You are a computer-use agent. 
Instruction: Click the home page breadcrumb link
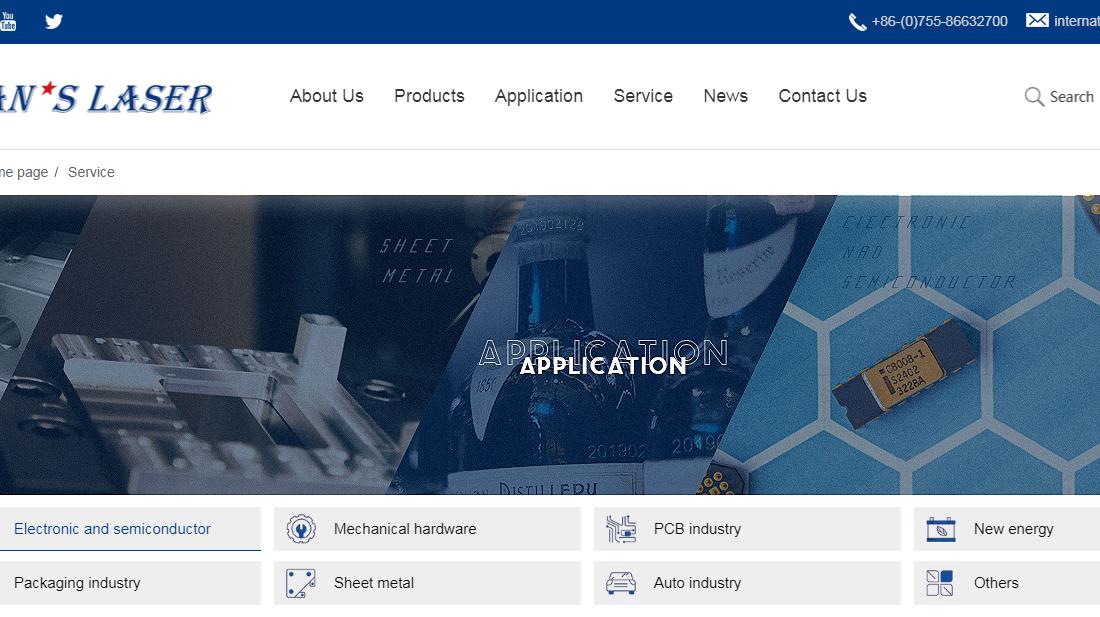tap(24, 172)
